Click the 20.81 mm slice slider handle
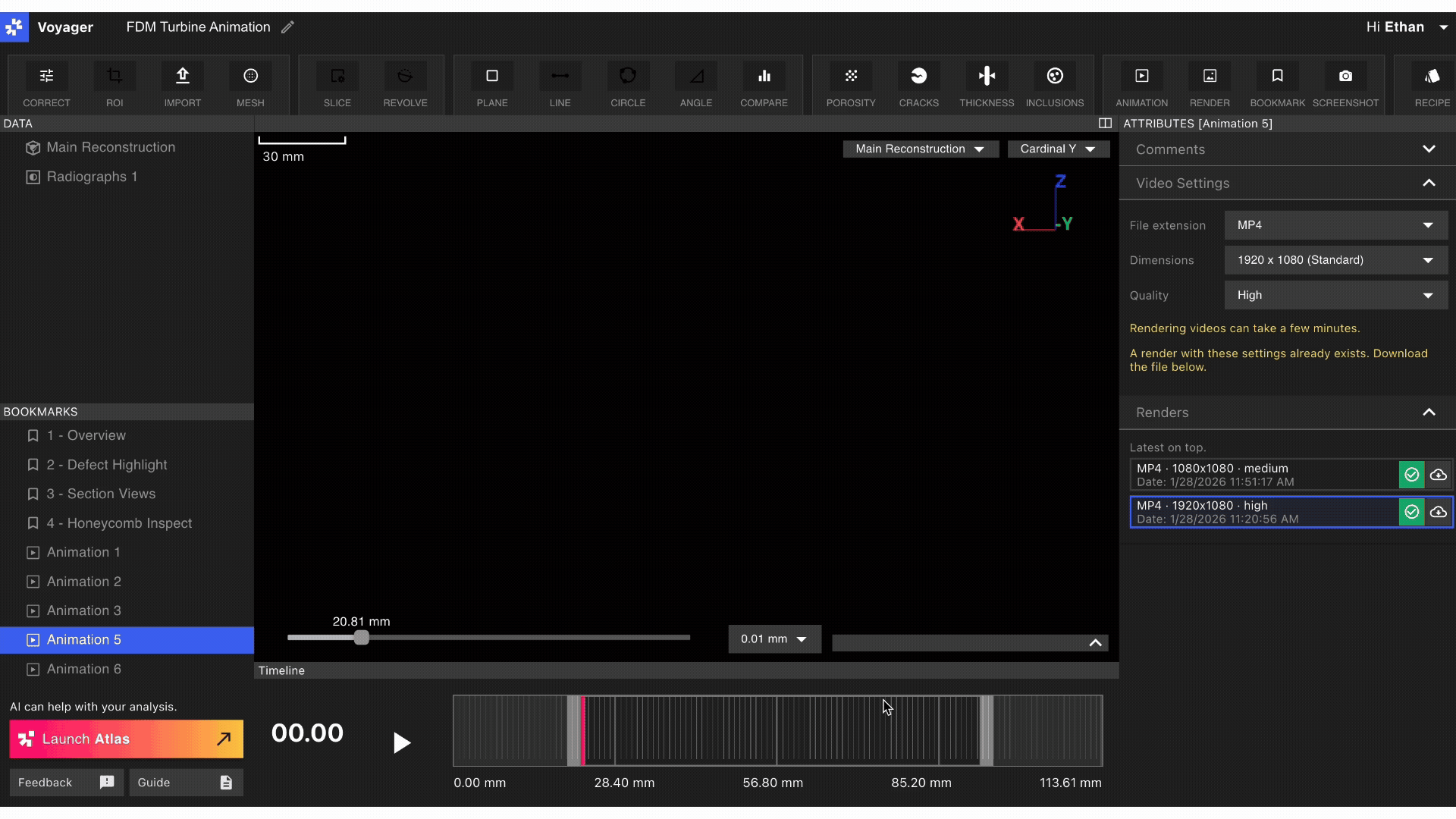1456x819 pixels. [362, 638]
